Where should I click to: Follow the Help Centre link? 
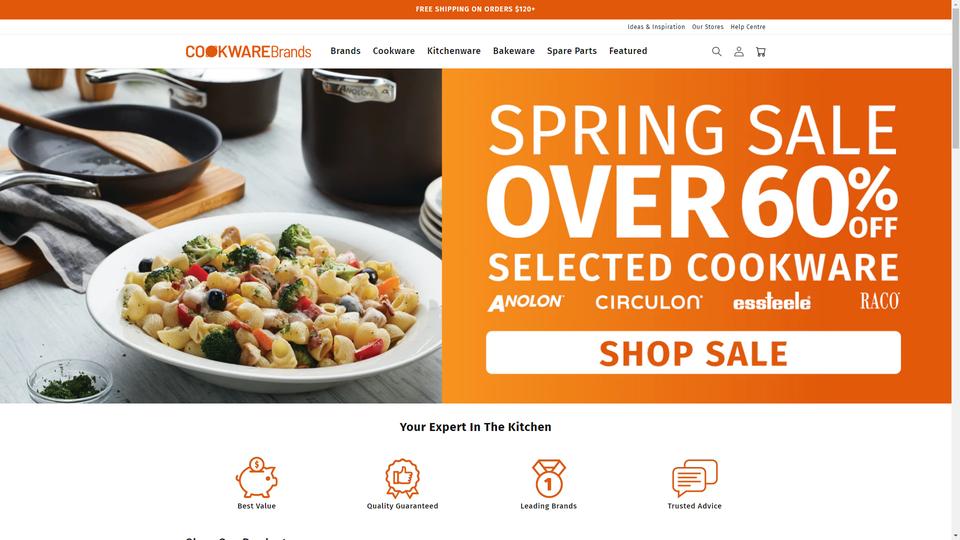(x=748, y=27)
